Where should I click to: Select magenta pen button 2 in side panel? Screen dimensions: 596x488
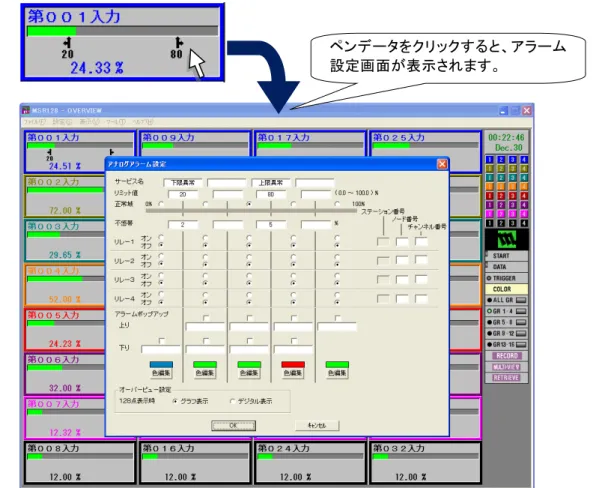pos(501,214)
